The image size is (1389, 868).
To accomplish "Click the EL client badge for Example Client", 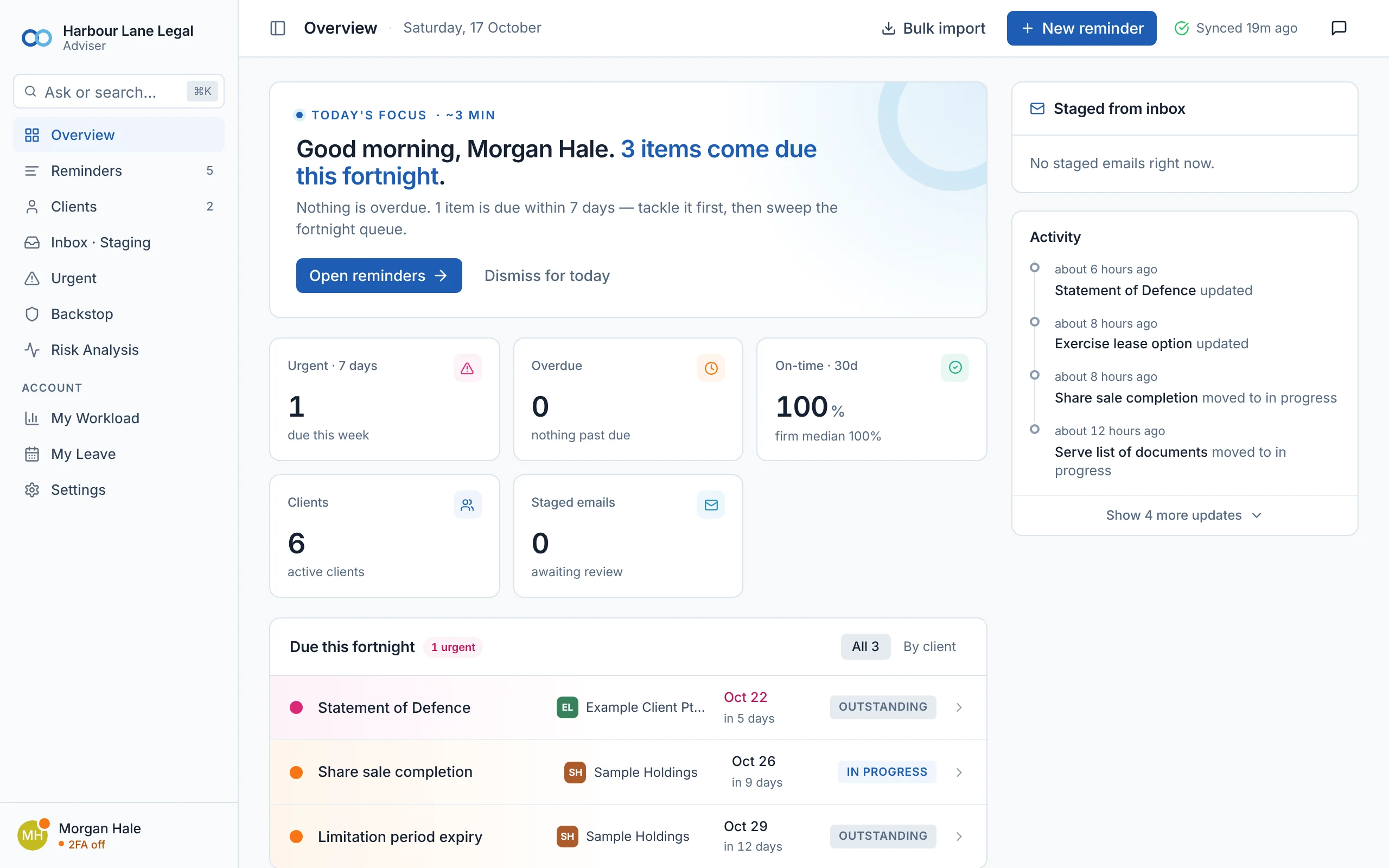I will pos(567,707).
